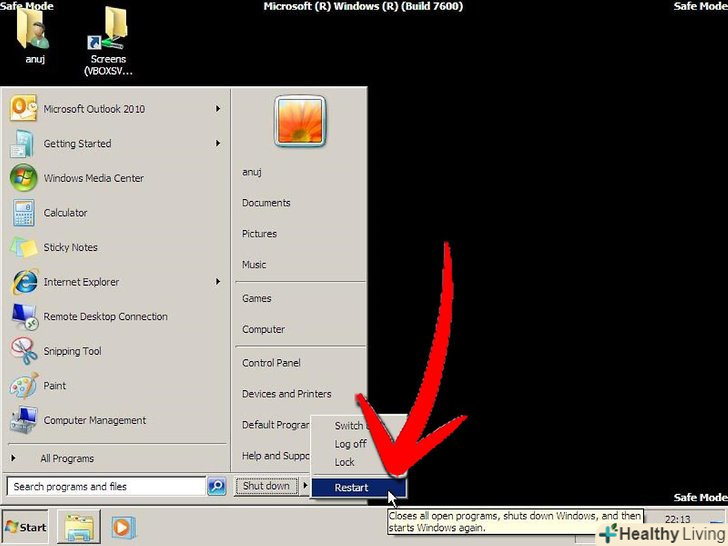Click the Remote Desktop Connection icon
The width and height of the screenshot is (728, 546).
[x=25, y=316]
